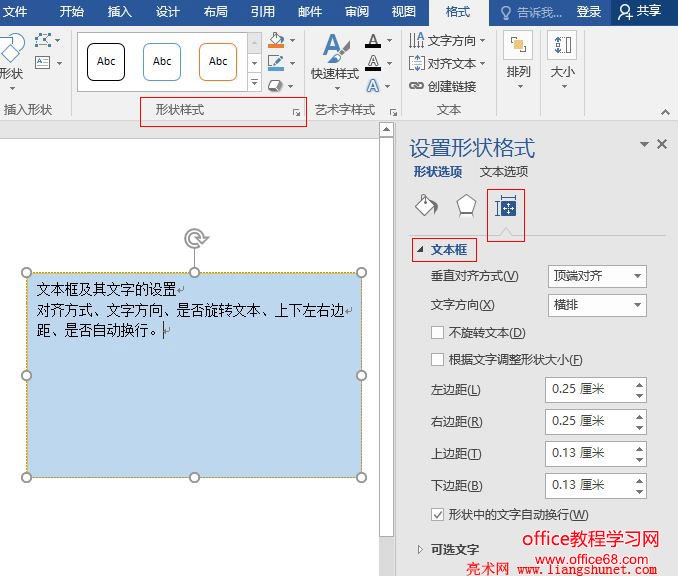
Task: Open the 对齐文本 align text dropdown
Action: (x=448, y=64)
